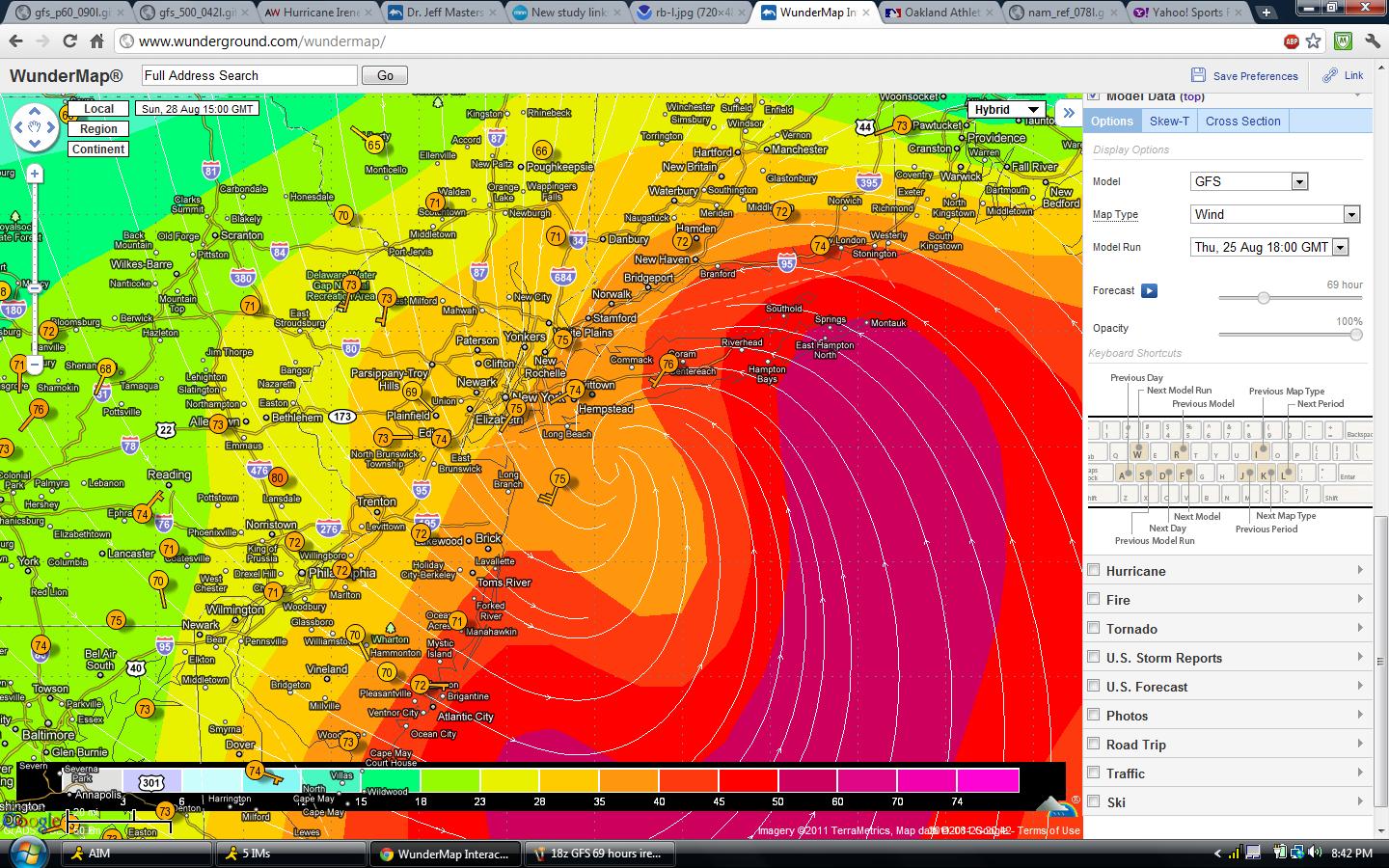
Task: Switch to the Cross Section tab
Action: coord(1242,121)
